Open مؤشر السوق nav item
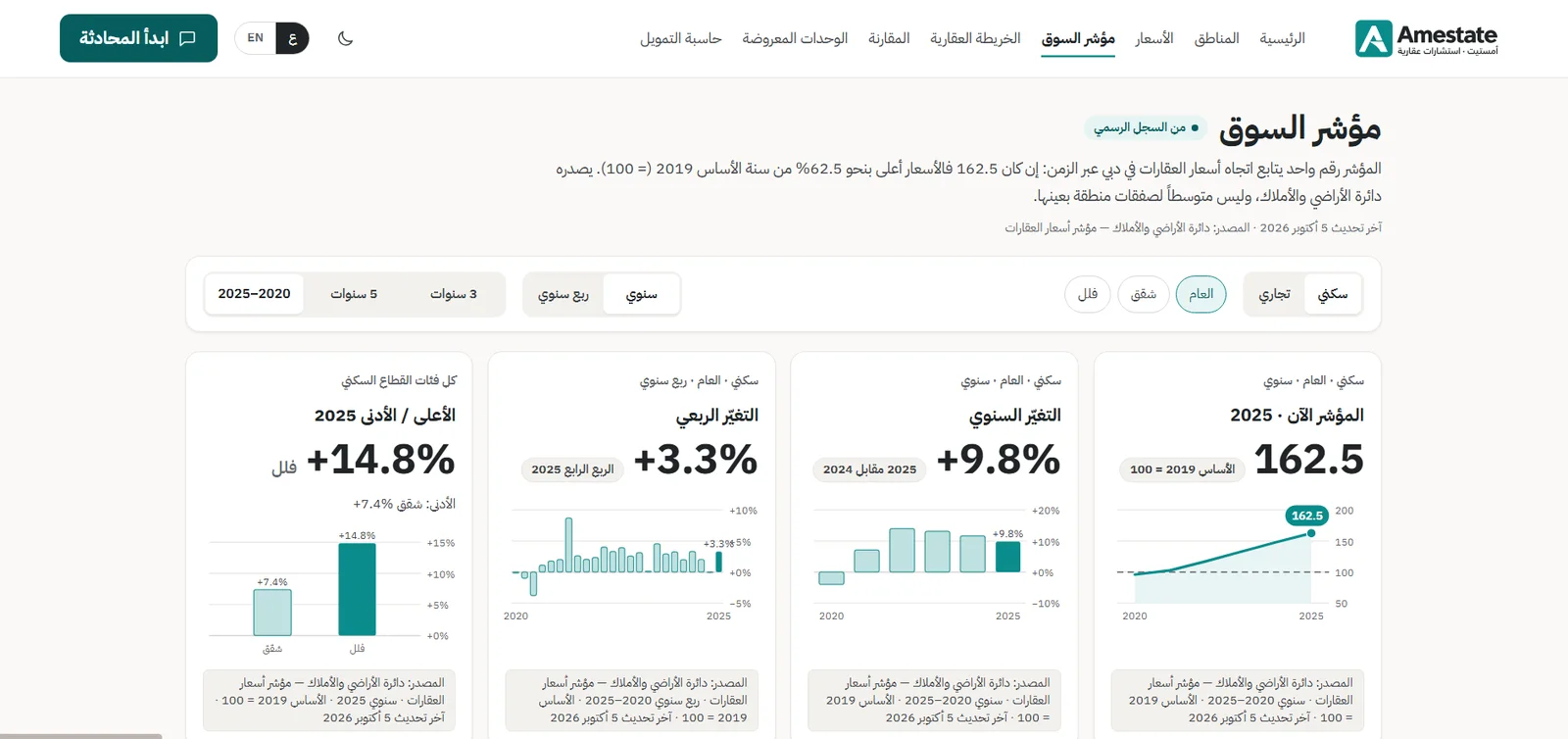Image resolution: width=1568 pixels, height=739 pixels. click(x=1078, y=38)
